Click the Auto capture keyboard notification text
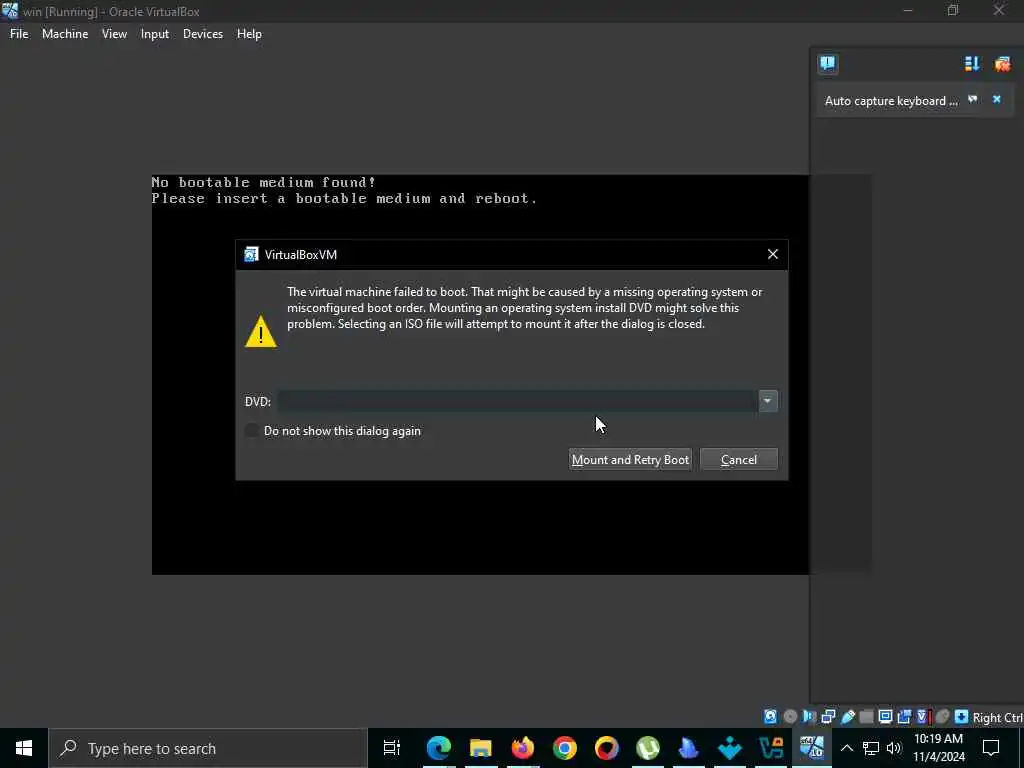 [x=891, y=101]
